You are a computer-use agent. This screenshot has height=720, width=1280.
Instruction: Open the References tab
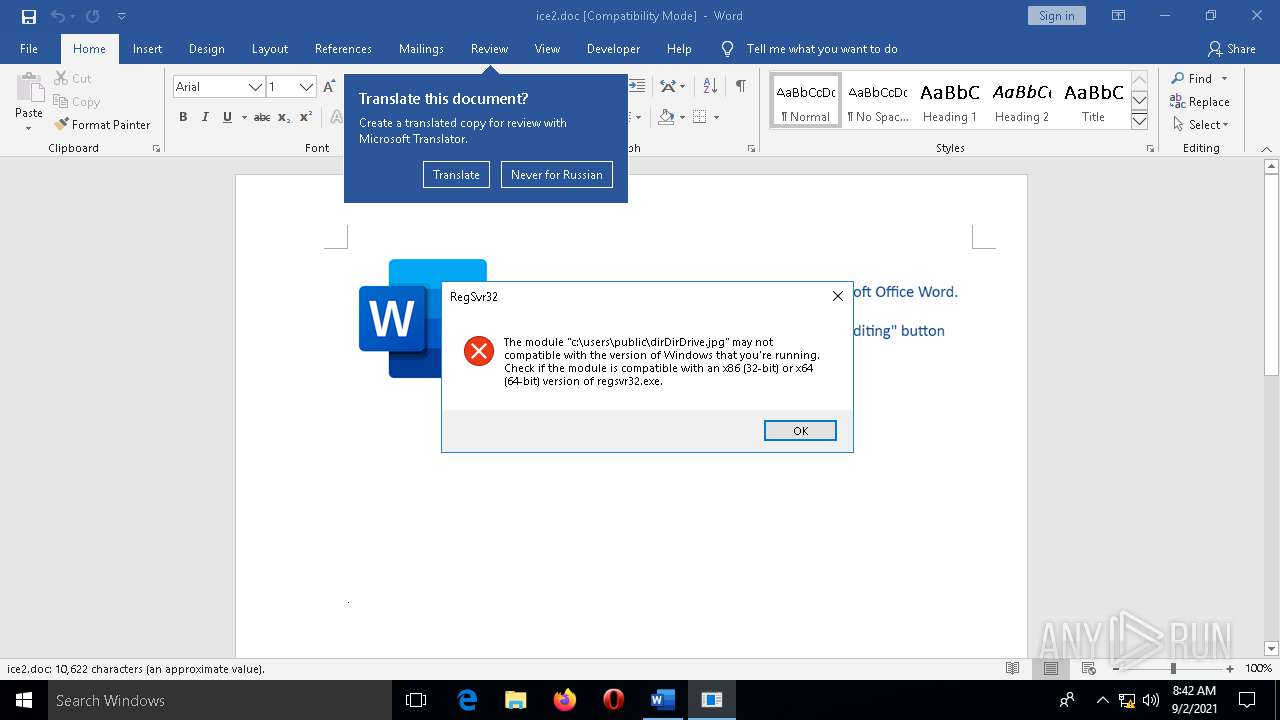coord(343,49)
